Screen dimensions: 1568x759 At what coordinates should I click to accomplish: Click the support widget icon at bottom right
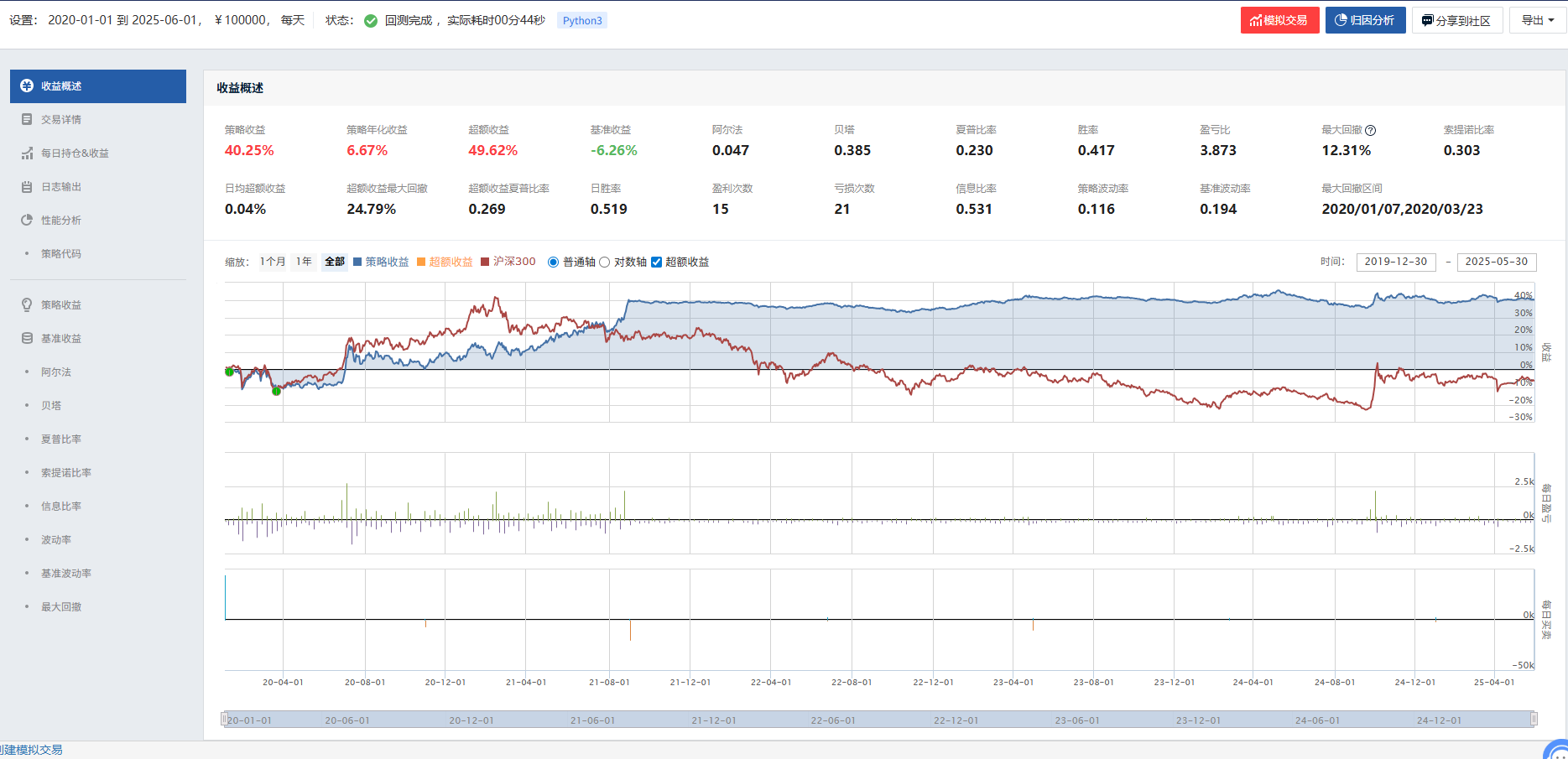pyautogui.click(x=1556, y=750)
